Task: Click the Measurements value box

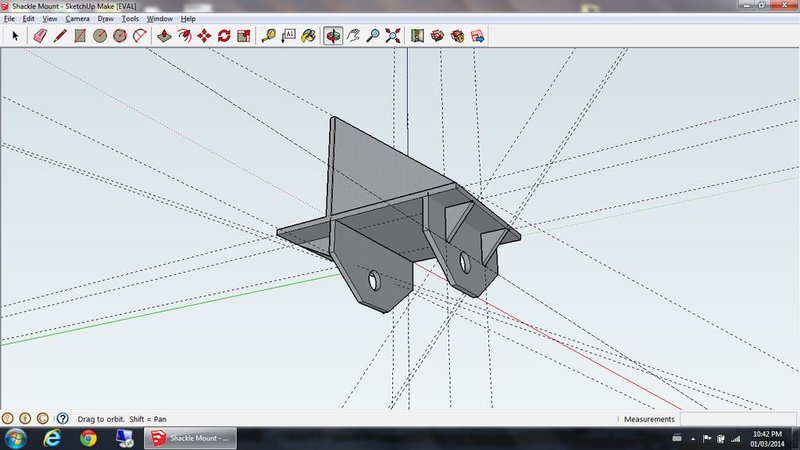Action: (x=737, y=419)
